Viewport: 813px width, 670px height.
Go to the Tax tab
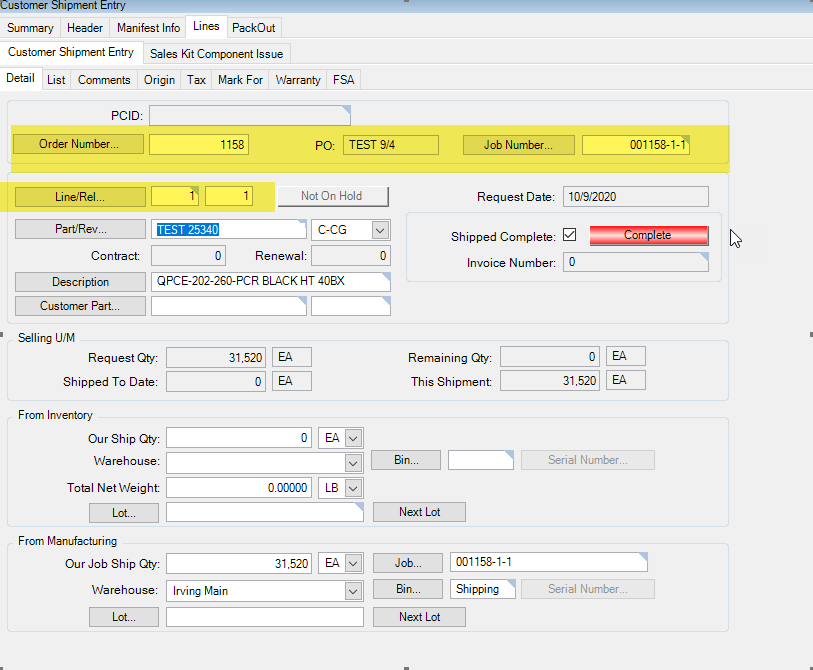196,80
